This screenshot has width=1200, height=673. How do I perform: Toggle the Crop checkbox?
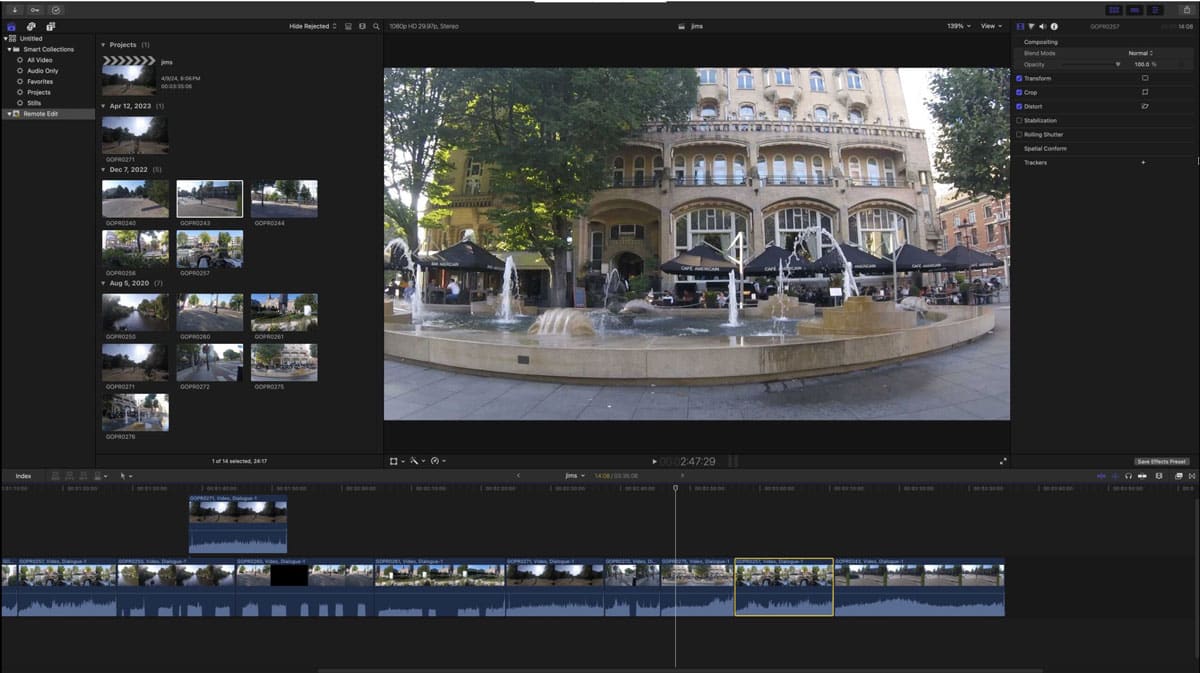tap(1019, 92)
